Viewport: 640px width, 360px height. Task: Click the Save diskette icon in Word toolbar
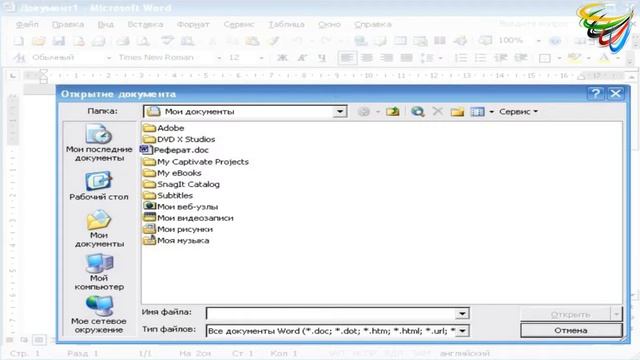click(x=58, y=40)
